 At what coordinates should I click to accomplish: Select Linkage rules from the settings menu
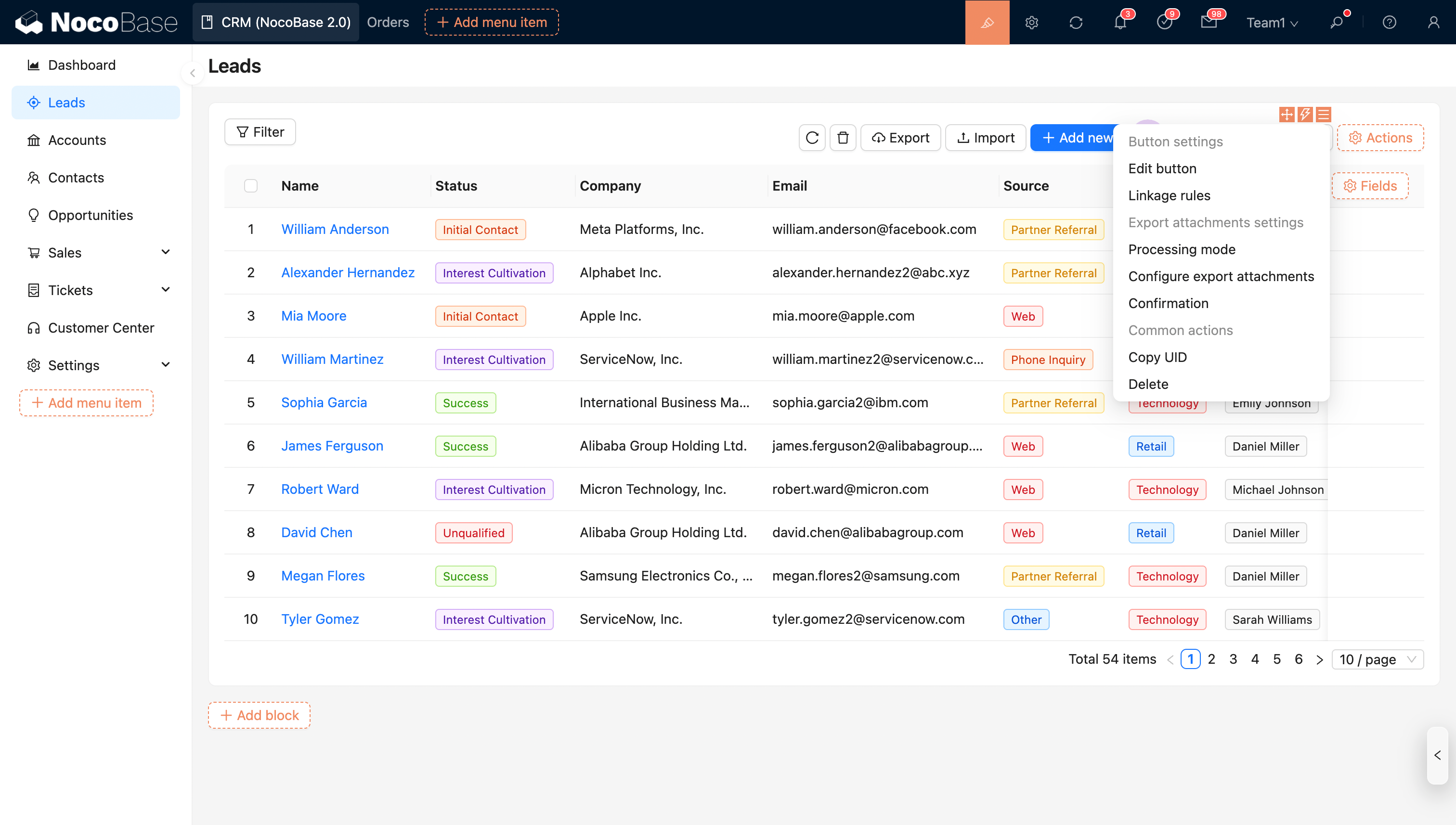point(1169,195)
